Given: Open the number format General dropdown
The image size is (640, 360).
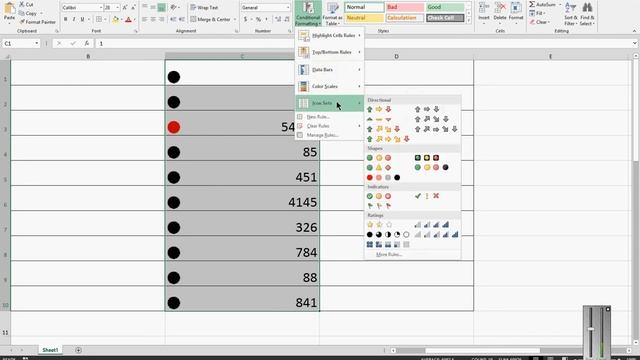Looking at the screenshot, I should [x=287, y=8].
